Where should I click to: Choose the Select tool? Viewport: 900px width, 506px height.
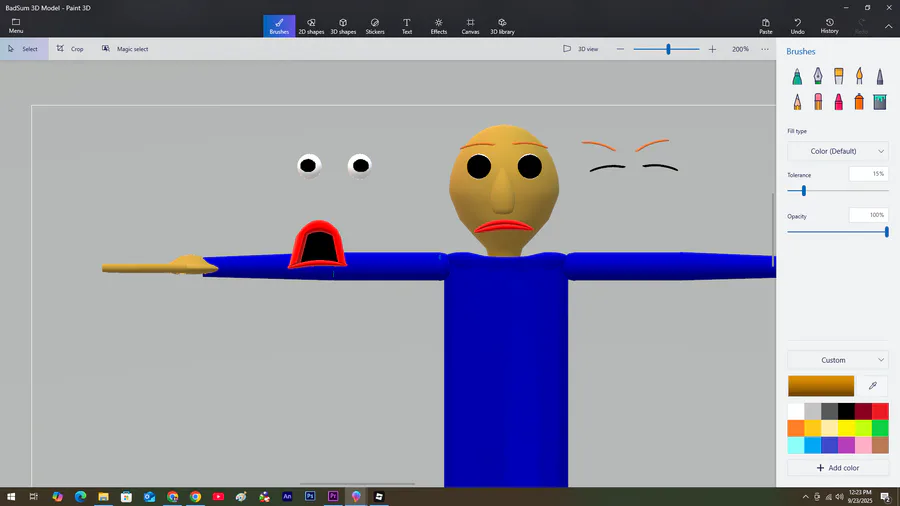23,49
